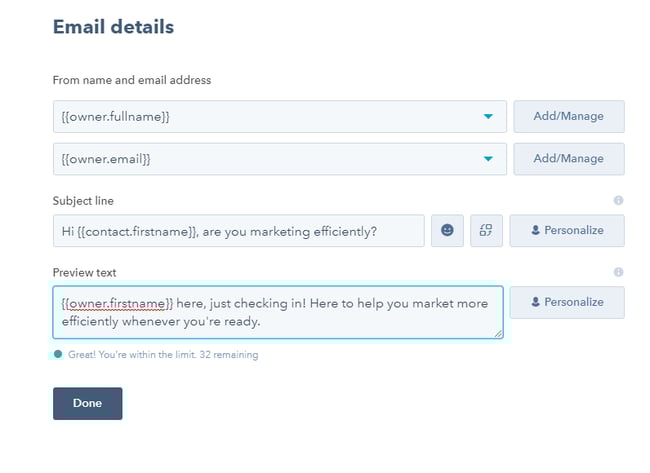The width and height of the screenshot is (650, 473).
Task: Click Add/Manage next to the from email
Action: [568, 159]
